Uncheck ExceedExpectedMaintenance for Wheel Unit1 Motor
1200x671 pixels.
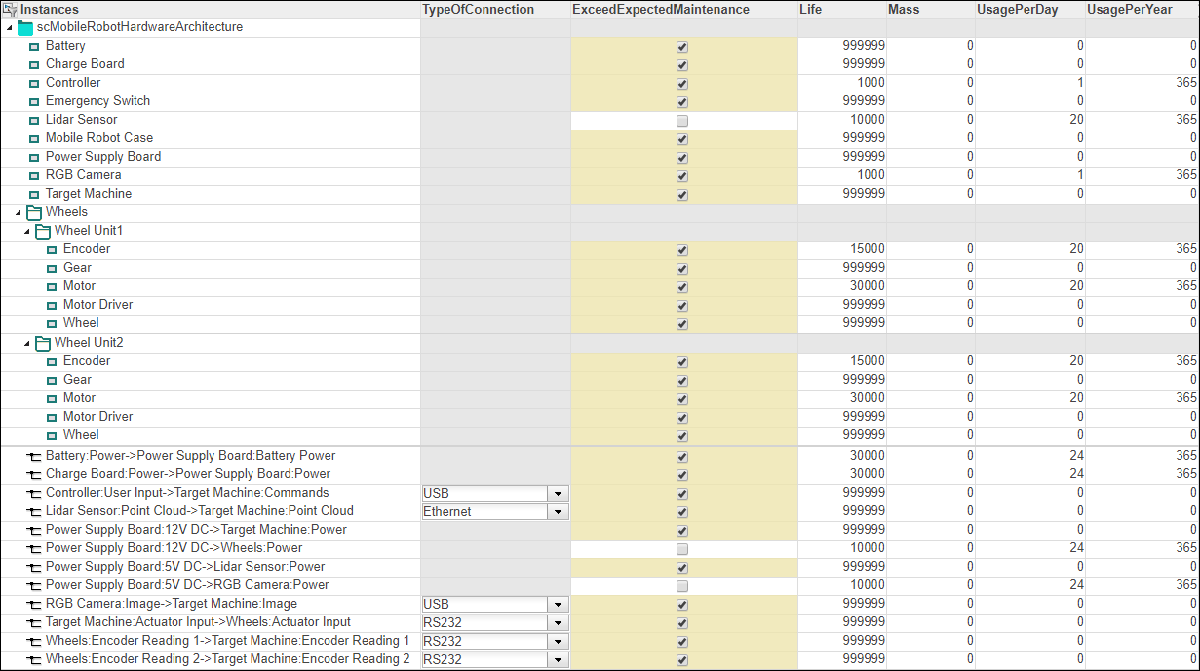[682, 287]
